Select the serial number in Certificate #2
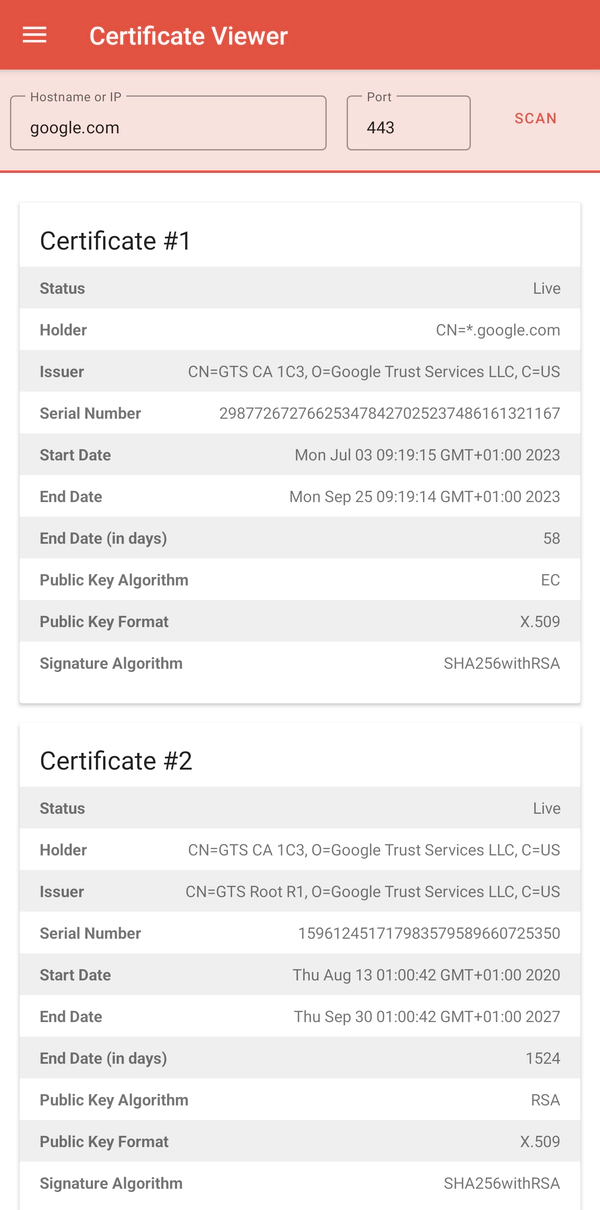Image resolution: width=600 pixels, height=1210 pixels. (x=429, y=934)
